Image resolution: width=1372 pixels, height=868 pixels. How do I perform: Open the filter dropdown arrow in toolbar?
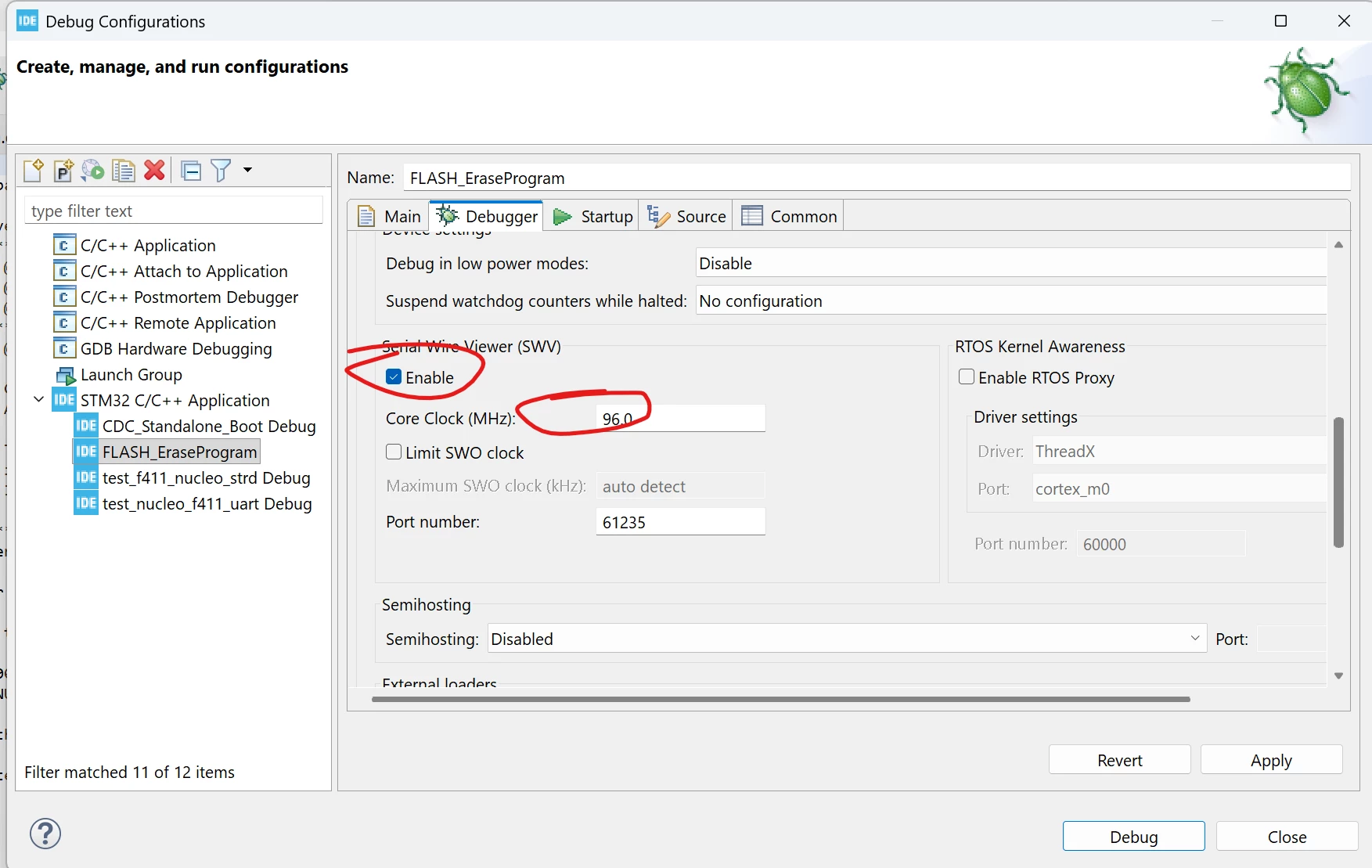click(247, 170)
